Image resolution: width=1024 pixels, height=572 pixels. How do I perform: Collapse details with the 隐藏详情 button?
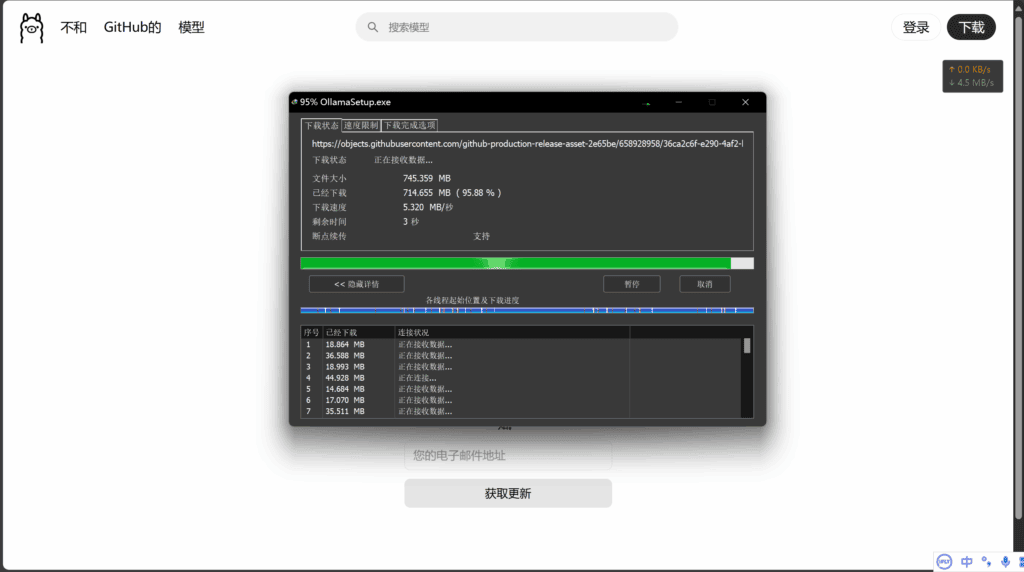click(356, 284)
